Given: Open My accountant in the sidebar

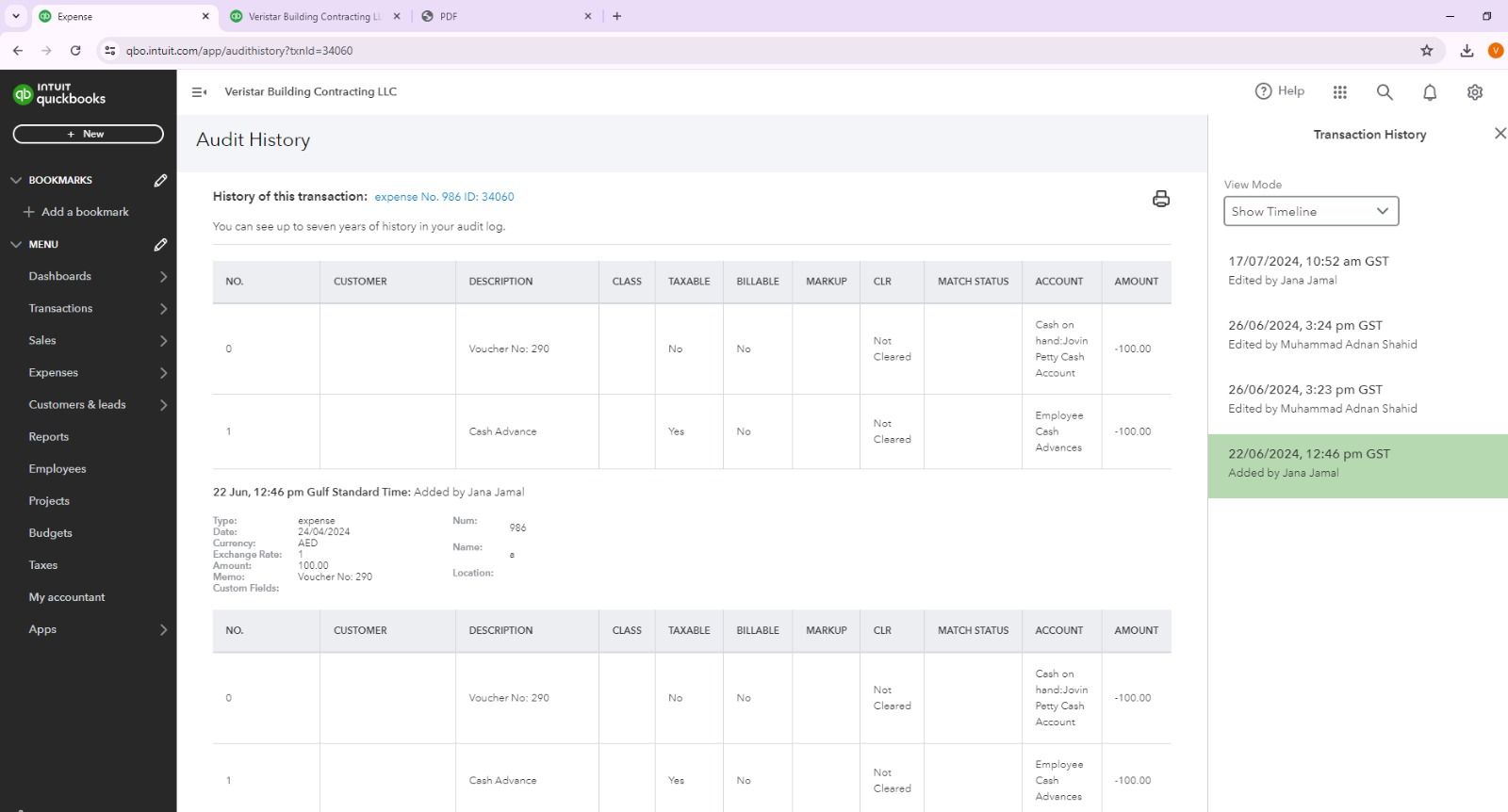Looking at the screenshot, I should [67, 596].
